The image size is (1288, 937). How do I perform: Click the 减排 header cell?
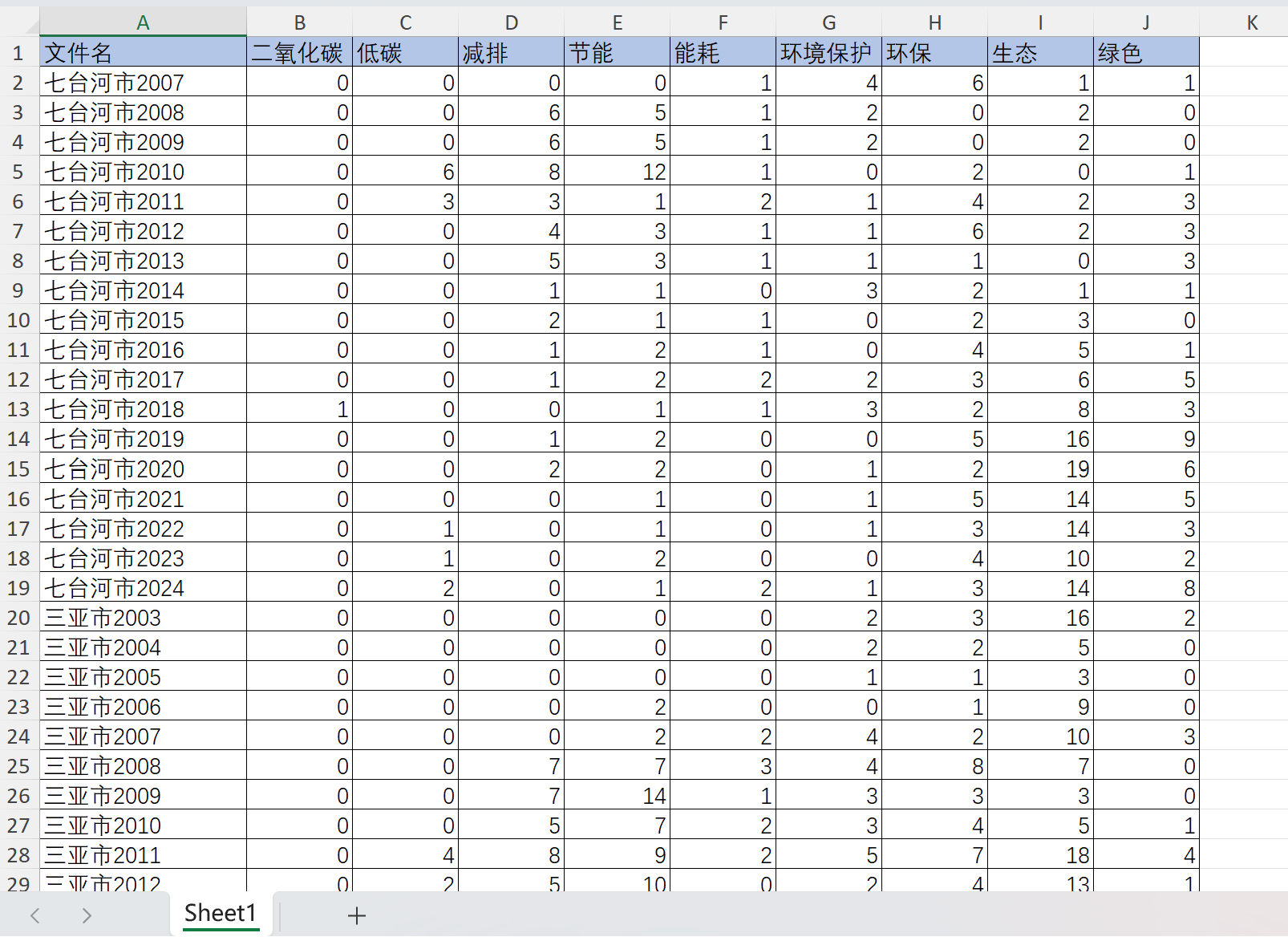tap(511, 53)
